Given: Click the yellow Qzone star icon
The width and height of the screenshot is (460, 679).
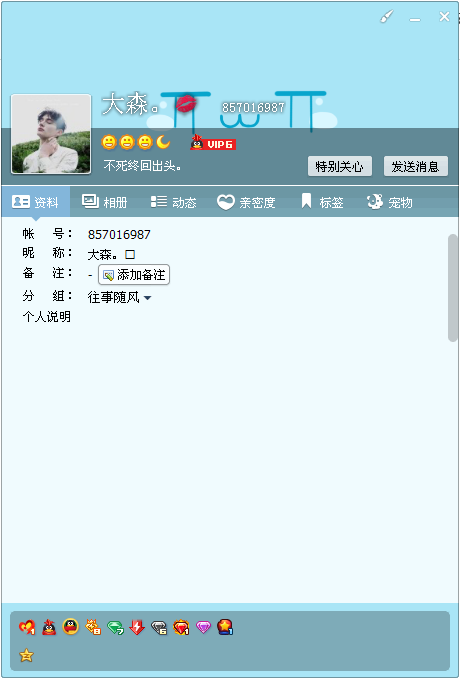Looking at the screenshot, I should 26,655.
